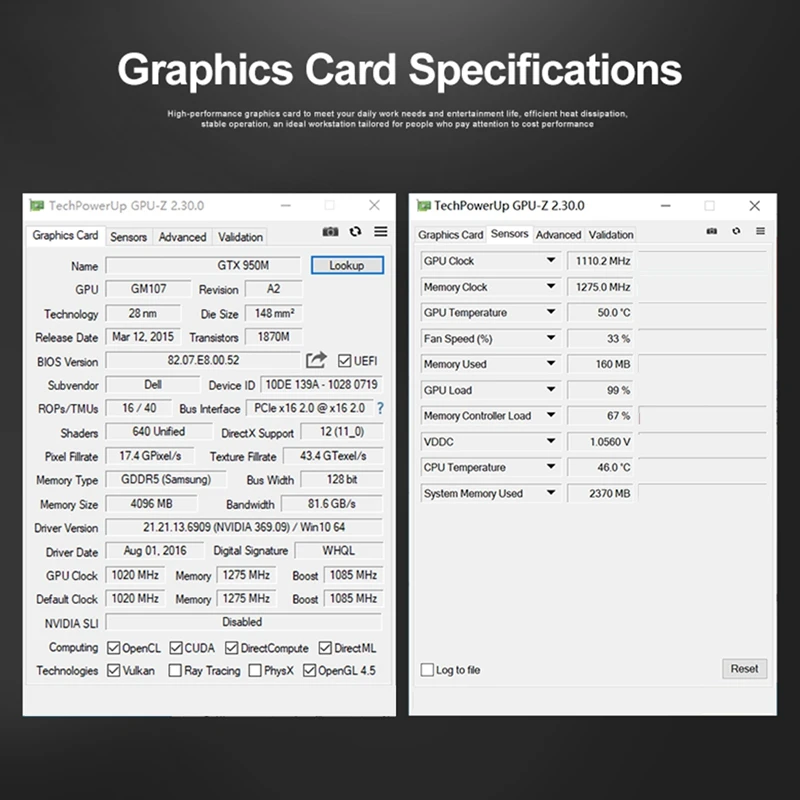Toggle the UEFI checkbox
Image resolution: width=800 pixels, height=800 pixels.
[344, 361]
